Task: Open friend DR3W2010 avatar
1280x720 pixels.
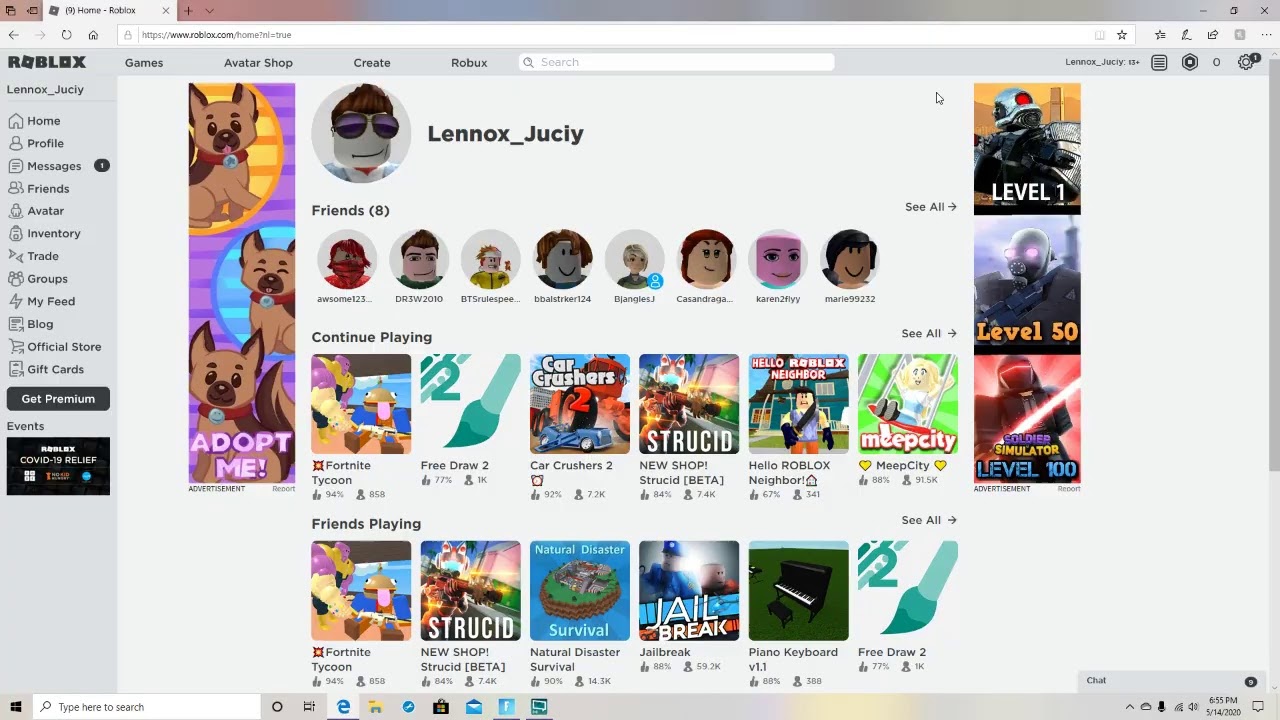Action: pyautogui.click(x=419, y=259)
